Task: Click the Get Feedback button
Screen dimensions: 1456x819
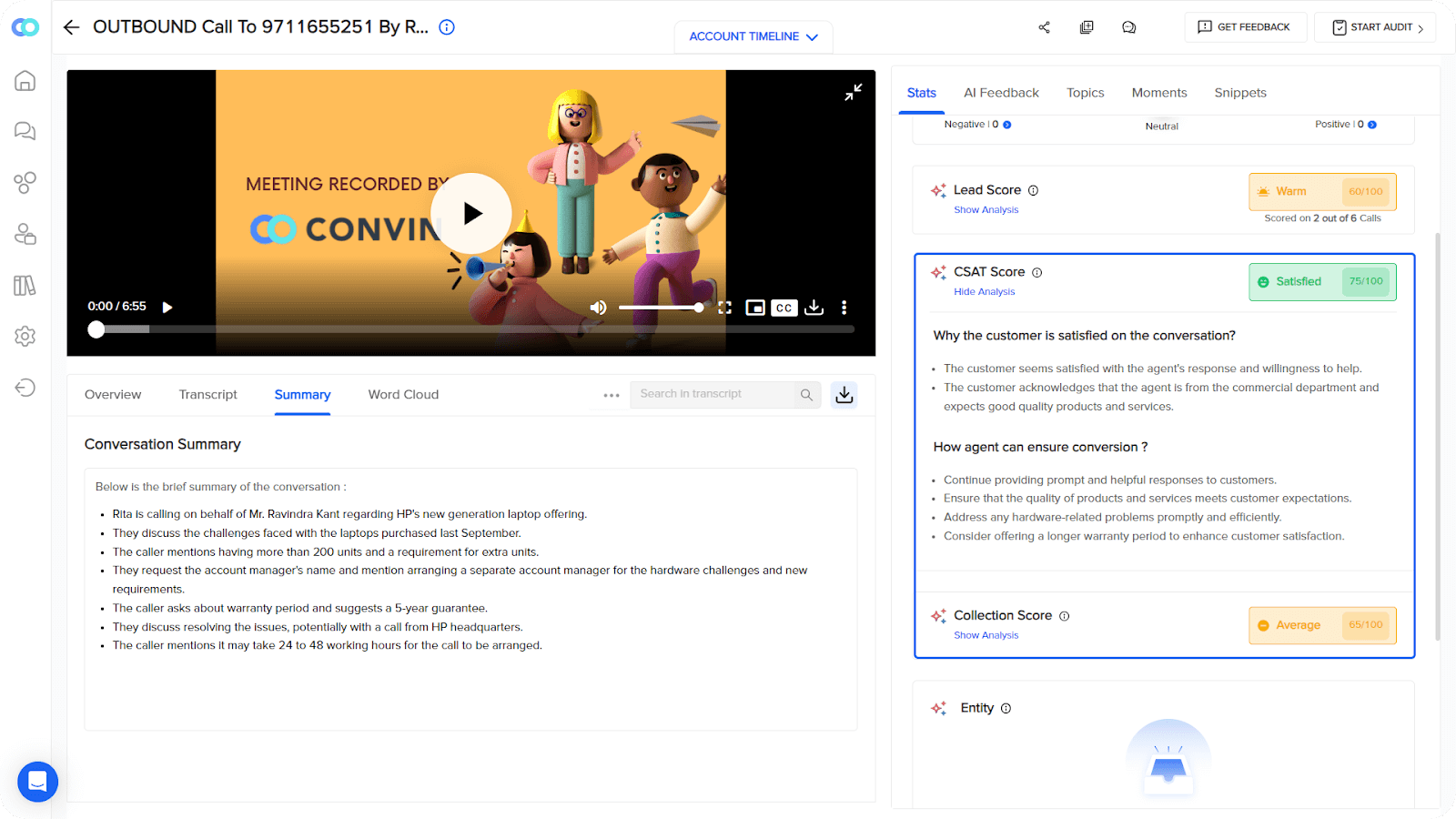Action: pos(1245,27)
